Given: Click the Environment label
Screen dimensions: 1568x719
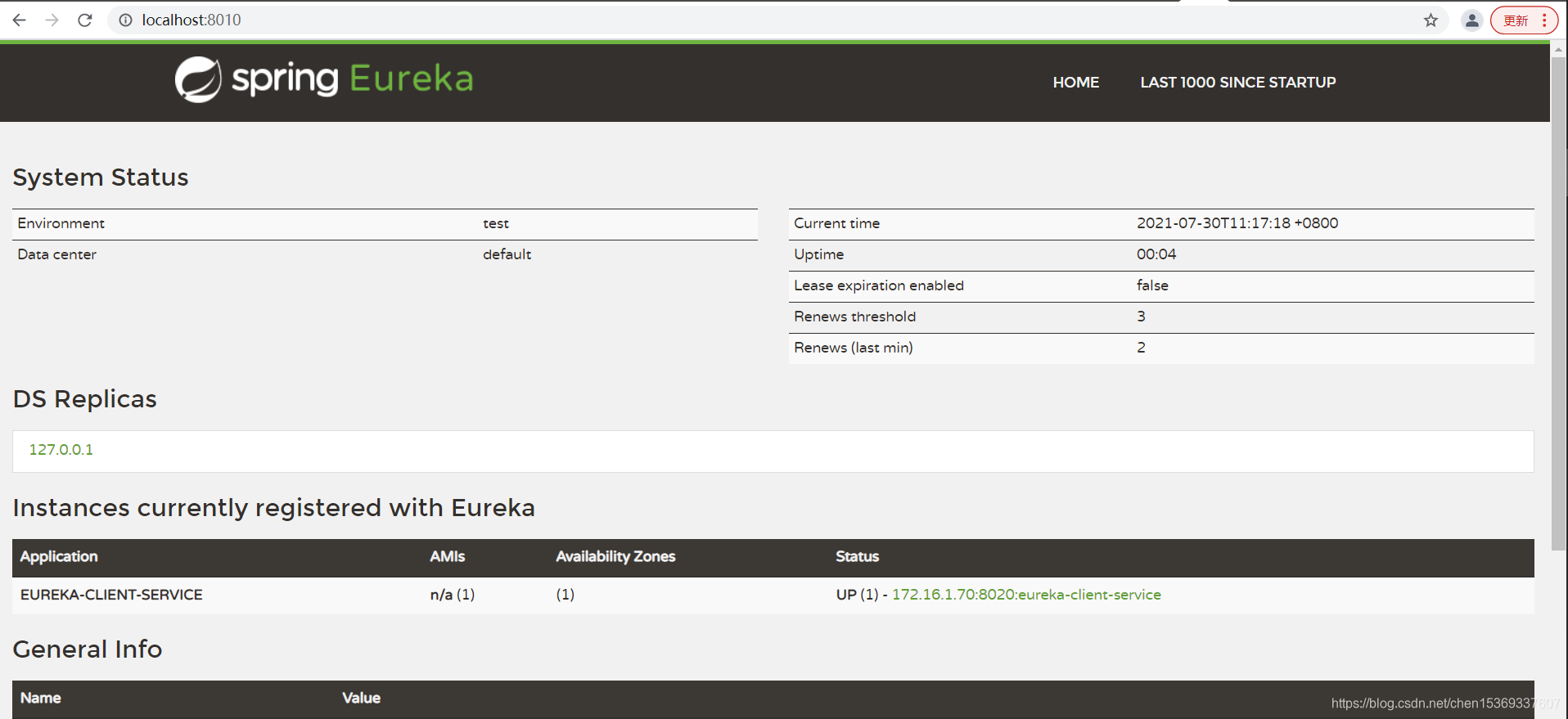Looking at the screenshot, I should pos(61,223).
